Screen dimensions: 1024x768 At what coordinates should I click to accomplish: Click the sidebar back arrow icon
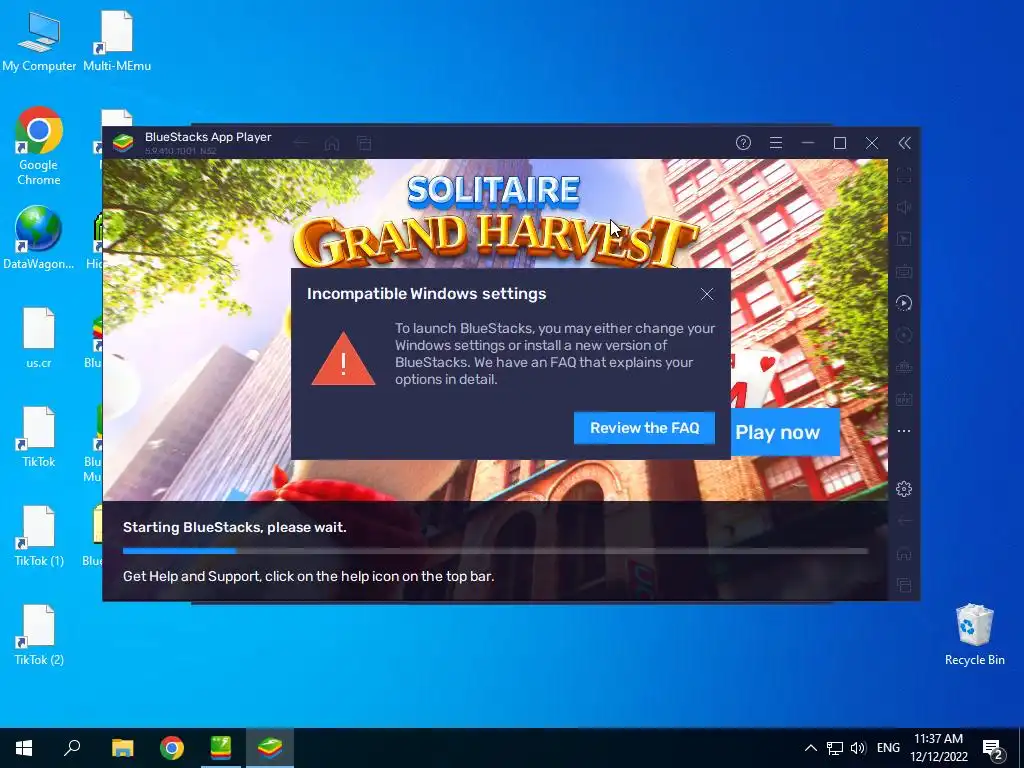(904, 521)
